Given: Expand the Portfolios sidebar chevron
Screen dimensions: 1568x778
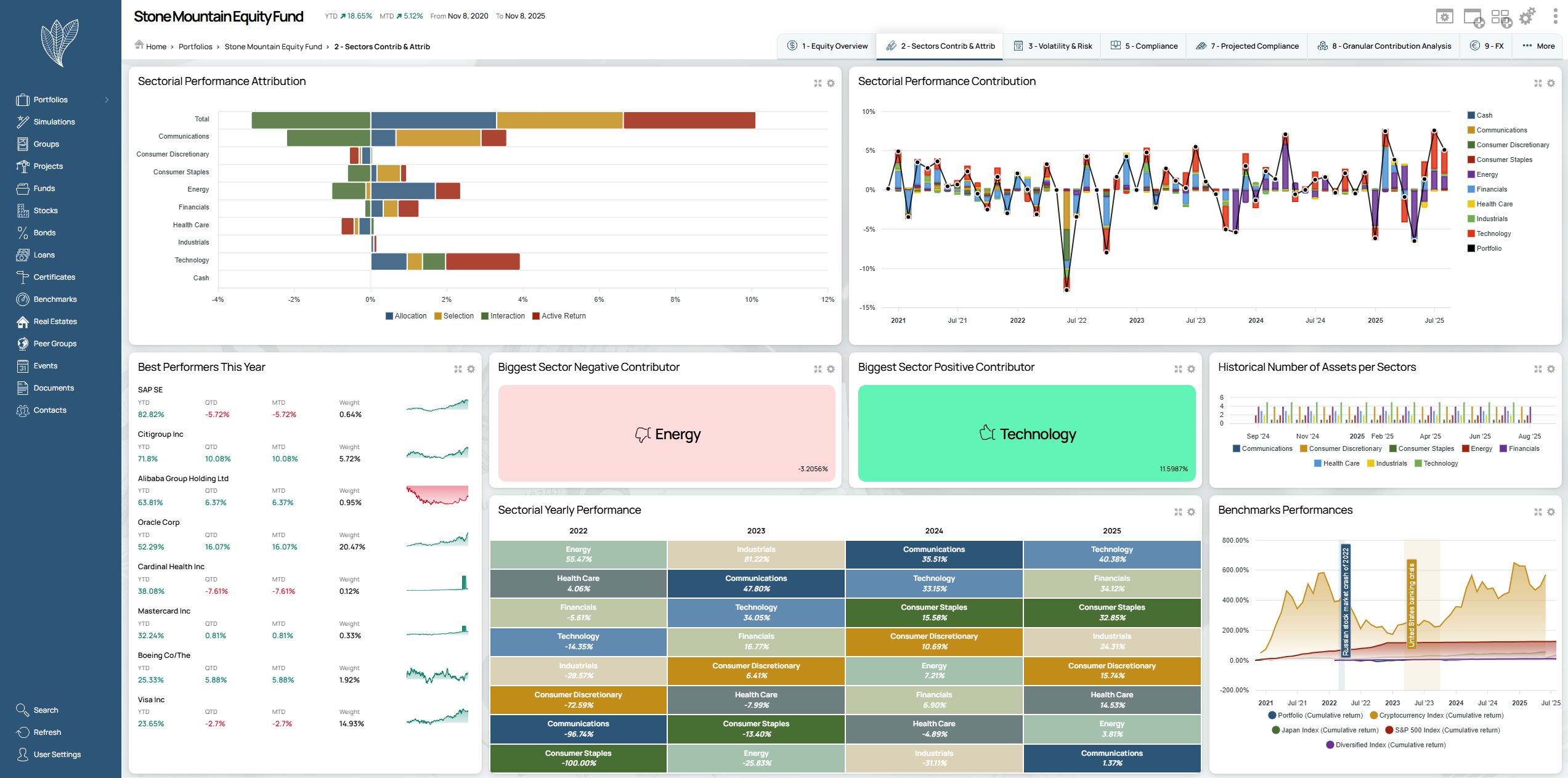Looking at the screenshot, I should tap(107, 100).
